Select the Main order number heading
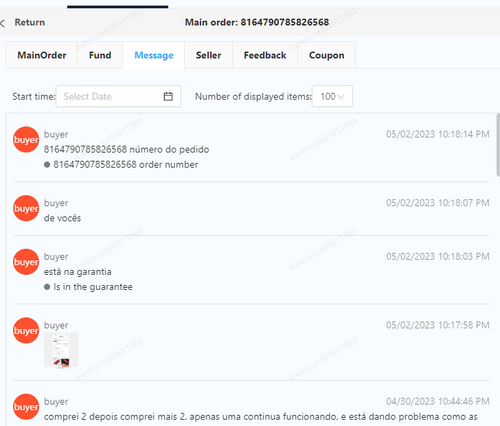This screenshot has height=426, width=500. pos(257,22)
